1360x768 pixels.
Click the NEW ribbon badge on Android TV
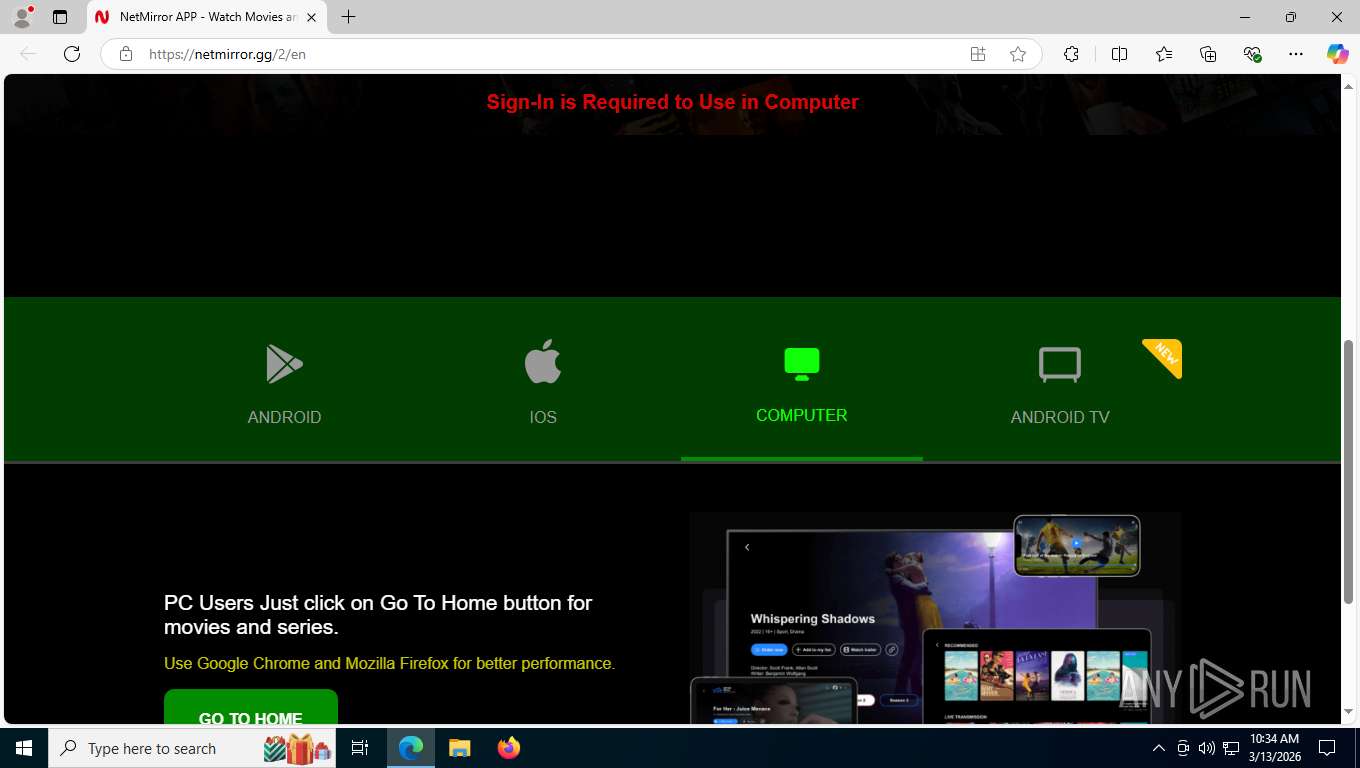click(x=1164, y=357)
